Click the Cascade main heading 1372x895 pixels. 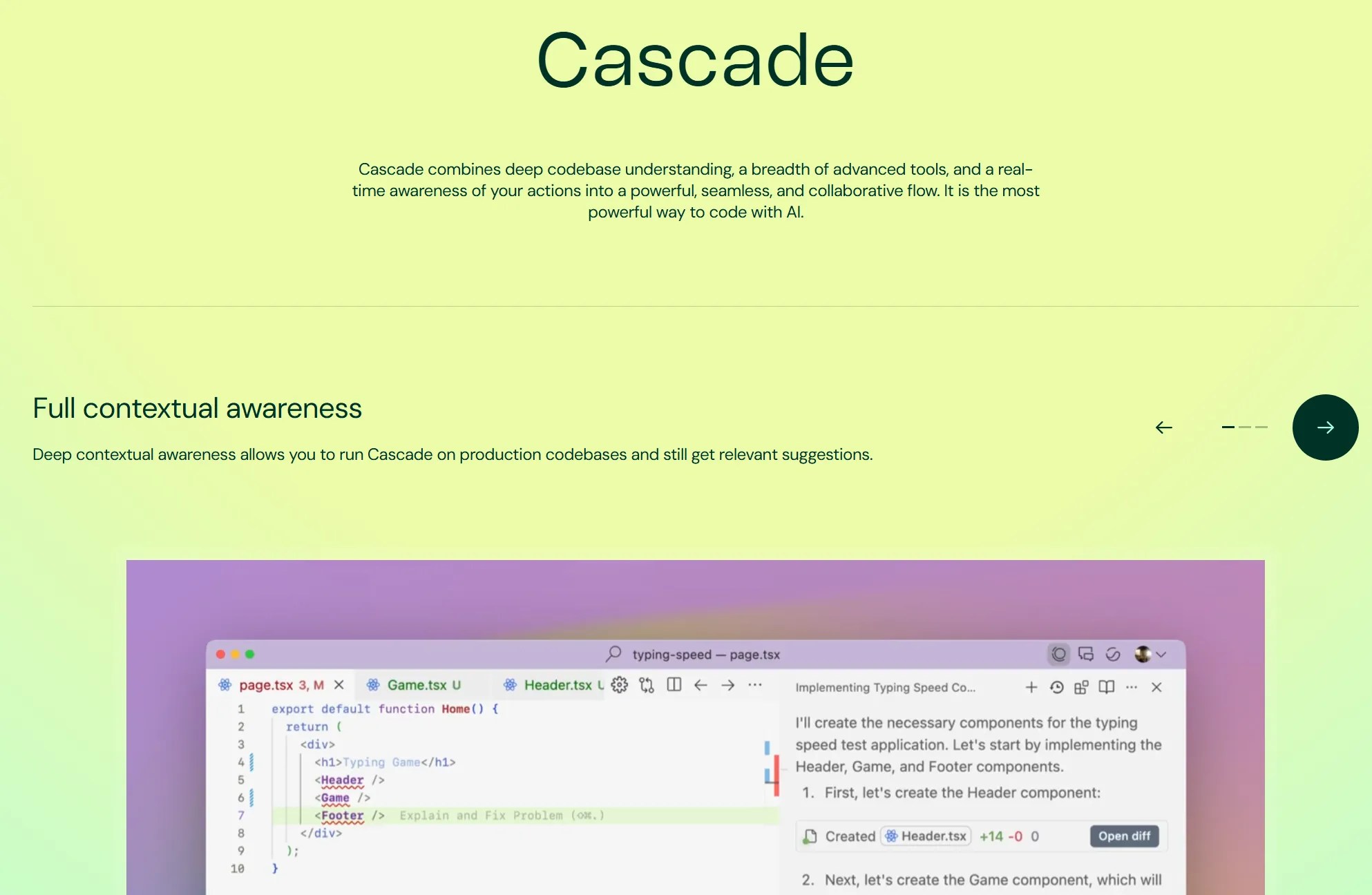(695, 60)
